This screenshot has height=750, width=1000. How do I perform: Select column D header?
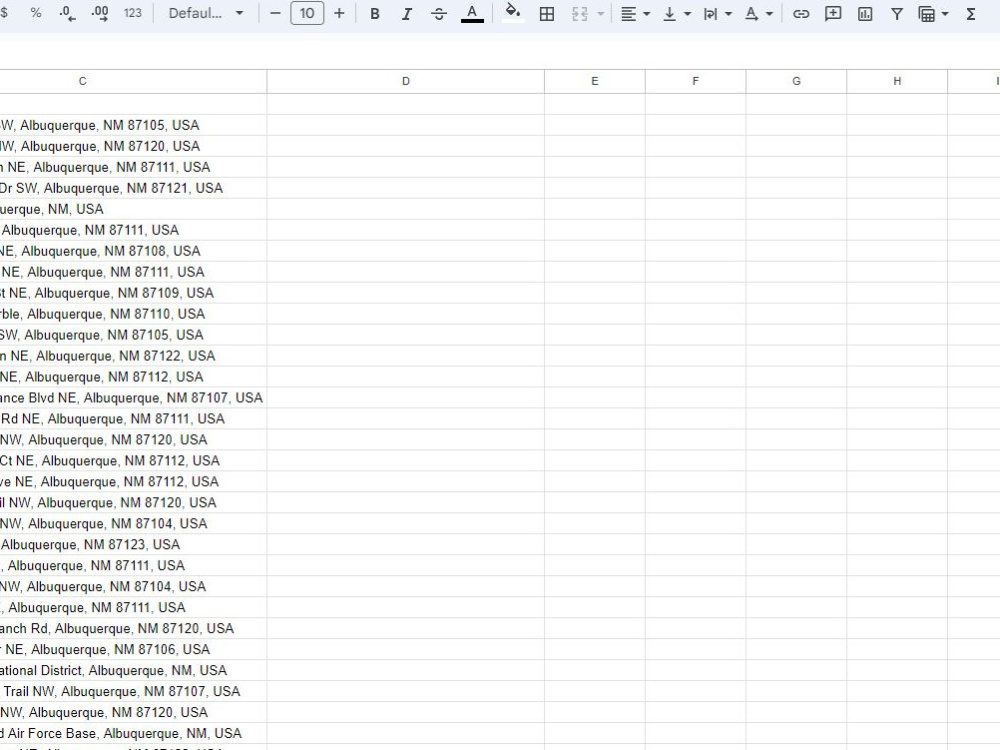click(406, 81)
